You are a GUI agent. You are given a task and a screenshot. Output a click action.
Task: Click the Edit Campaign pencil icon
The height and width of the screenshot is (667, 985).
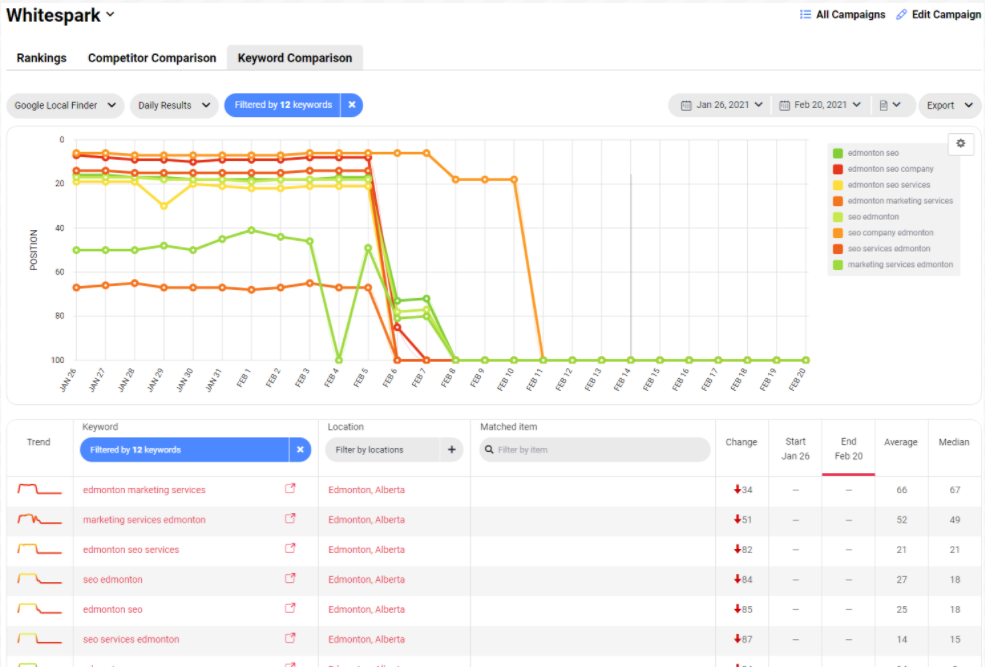point(902,15)
